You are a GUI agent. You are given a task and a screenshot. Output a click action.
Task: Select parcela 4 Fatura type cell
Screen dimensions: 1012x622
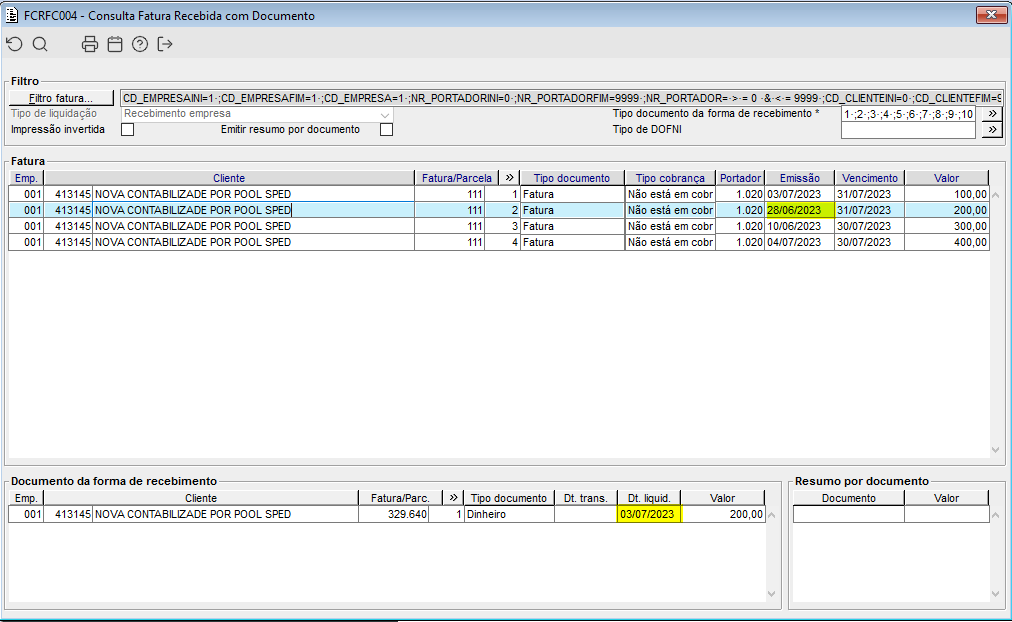[572, 243]
